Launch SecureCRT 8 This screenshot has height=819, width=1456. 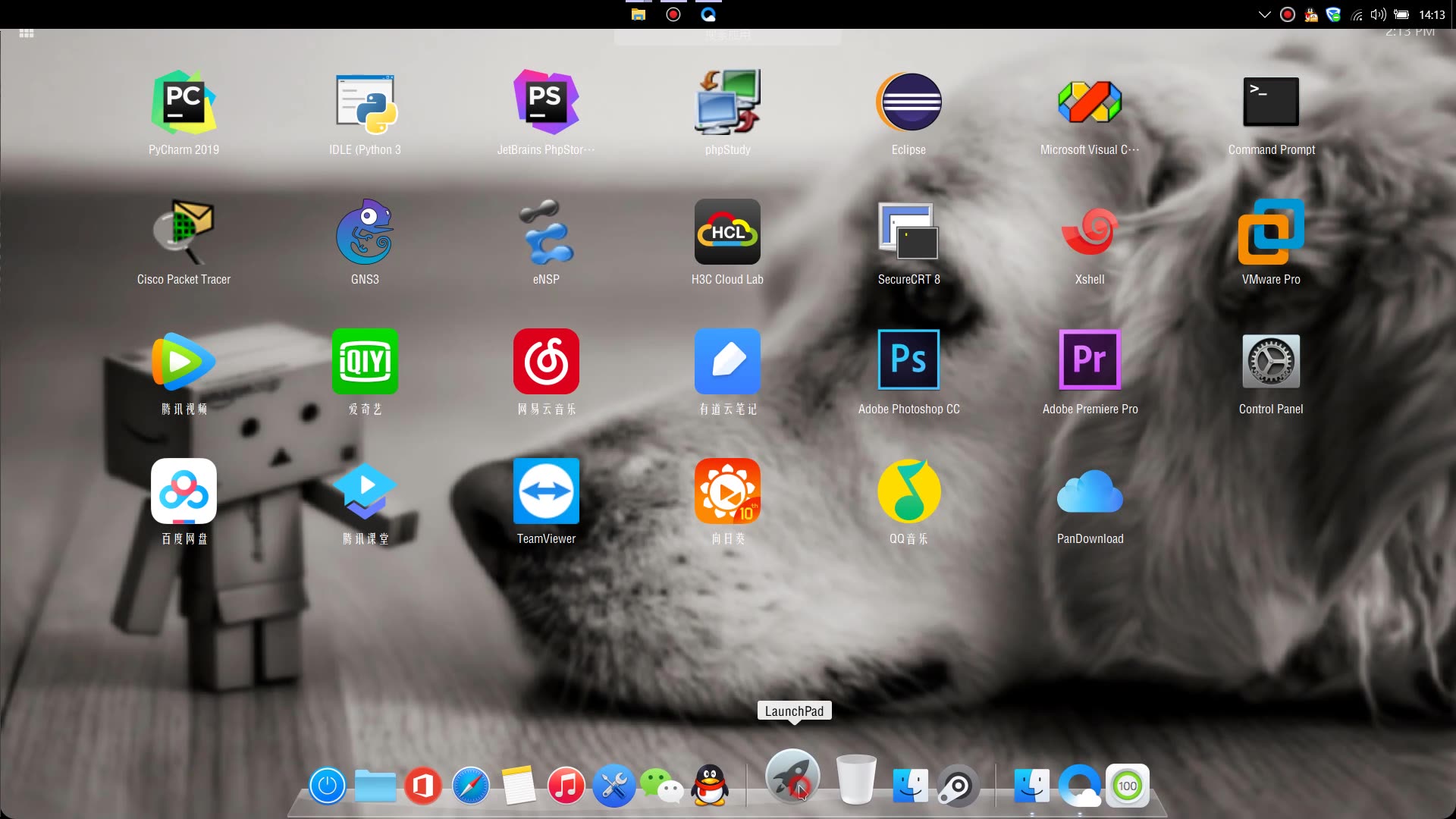(908, 232)
